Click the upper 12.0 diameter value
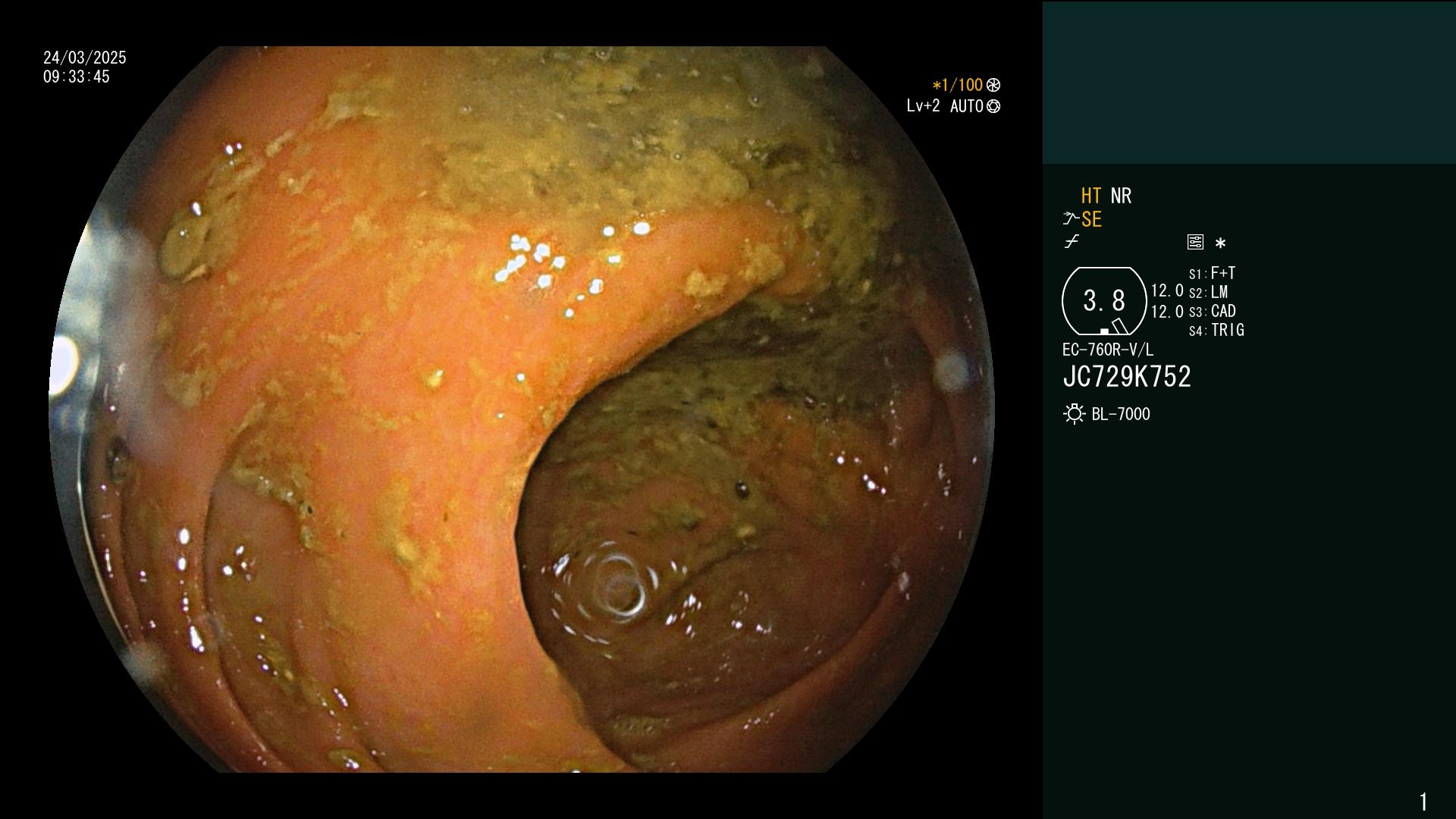 tap(1167, 290)
